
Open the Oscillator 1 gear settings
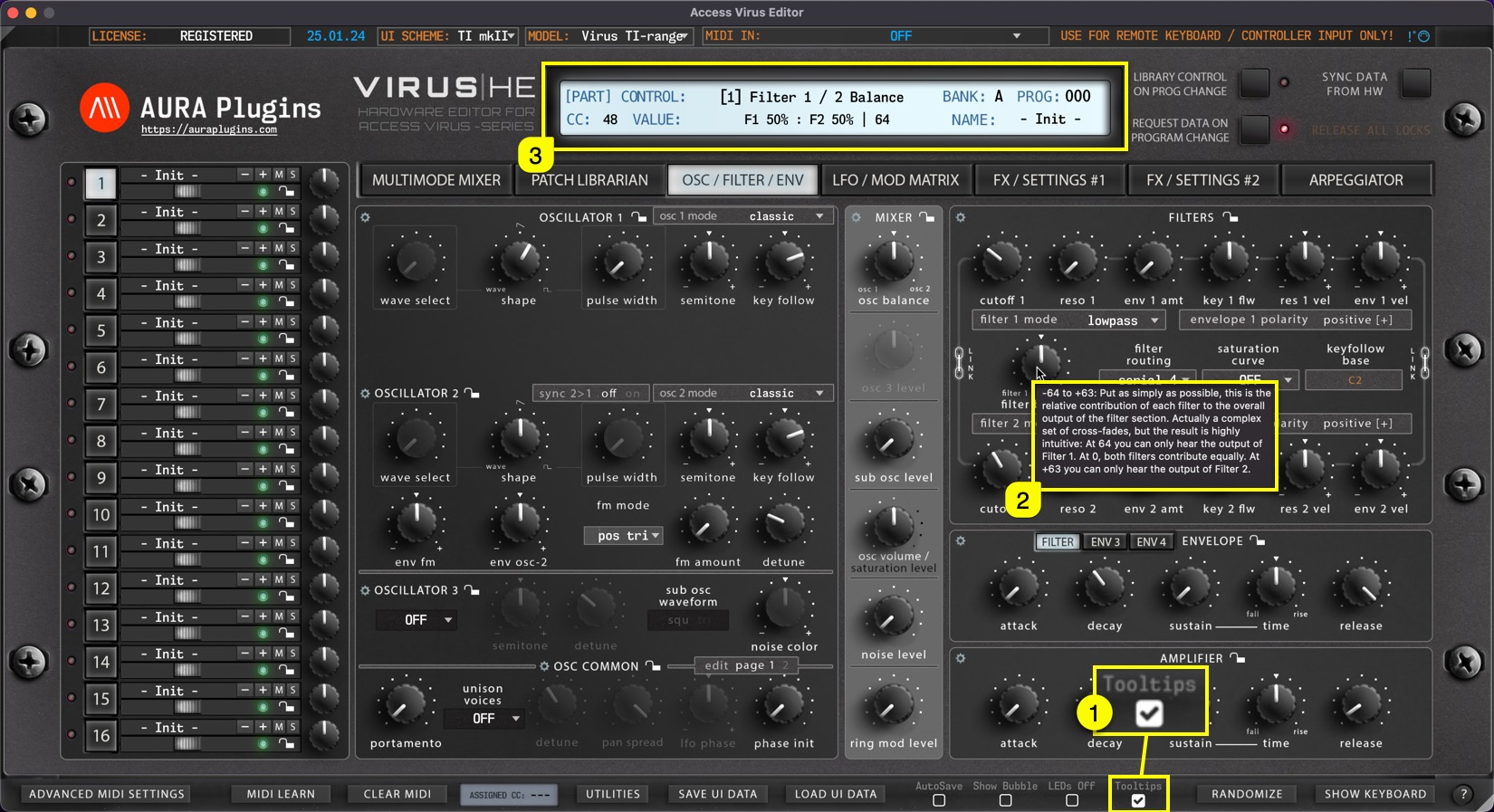[x=365, y=217]
